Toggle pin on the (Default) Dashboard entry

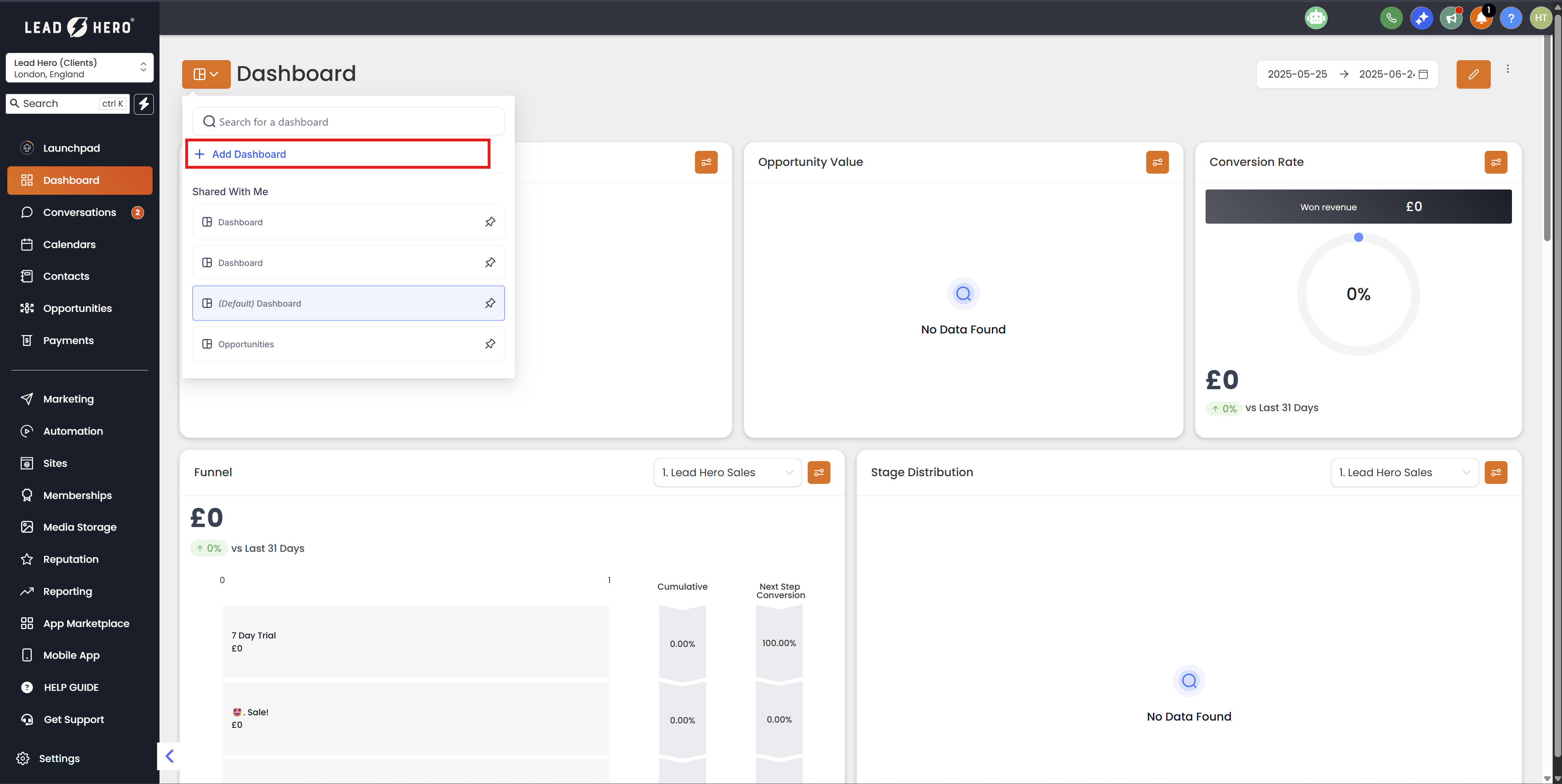coord(490,303)
